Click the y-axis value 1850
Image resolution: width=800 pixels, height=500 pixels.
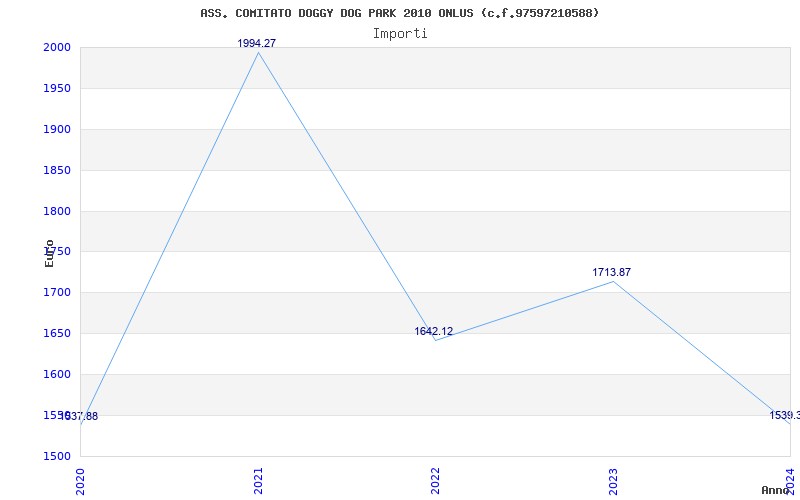pyautogui.click(x=57, y=170)
